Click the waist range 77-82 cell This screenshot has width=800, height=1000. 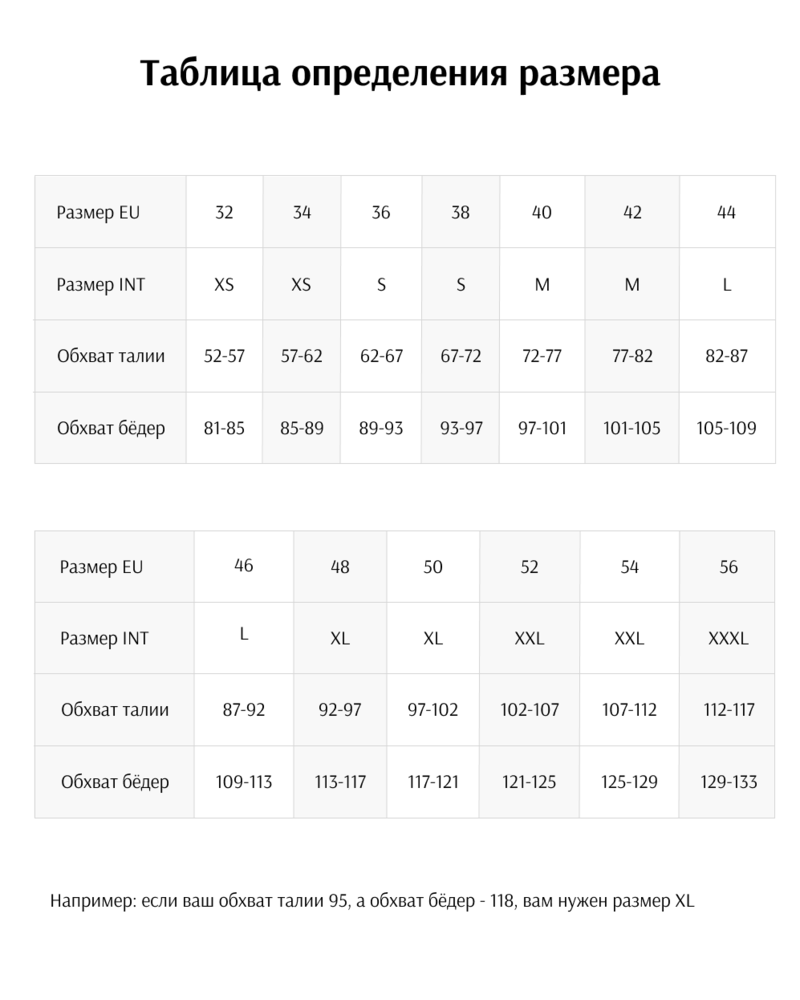pos(632,356)
